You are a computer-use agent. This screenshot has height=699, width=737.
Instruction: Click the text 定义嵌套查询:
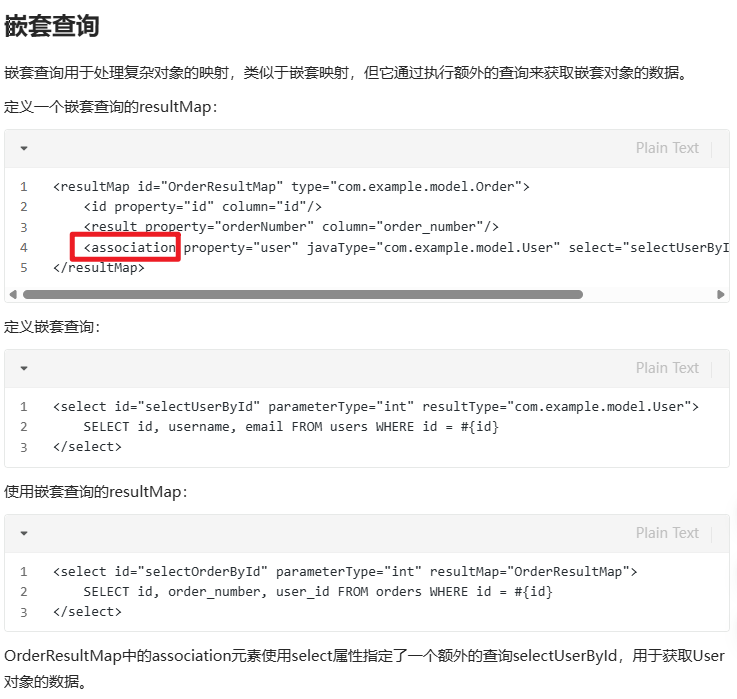click(x=52, y=327)
